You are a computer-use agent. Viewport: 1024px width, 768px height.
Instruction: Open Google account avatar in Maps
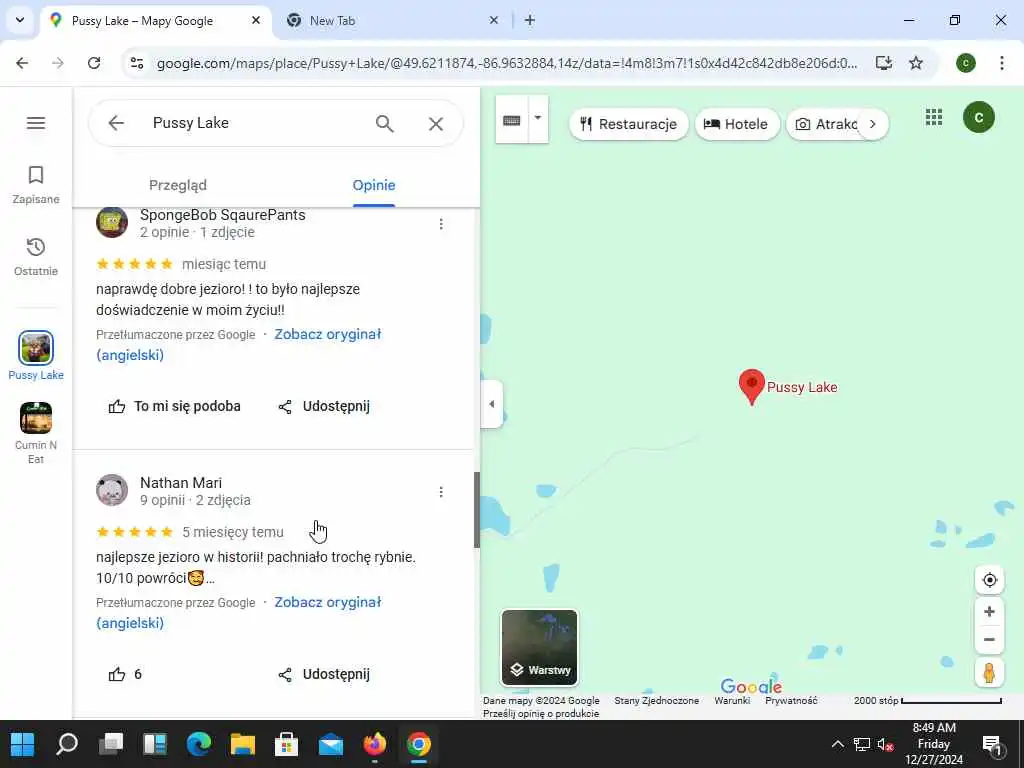(x=978, y=118)
